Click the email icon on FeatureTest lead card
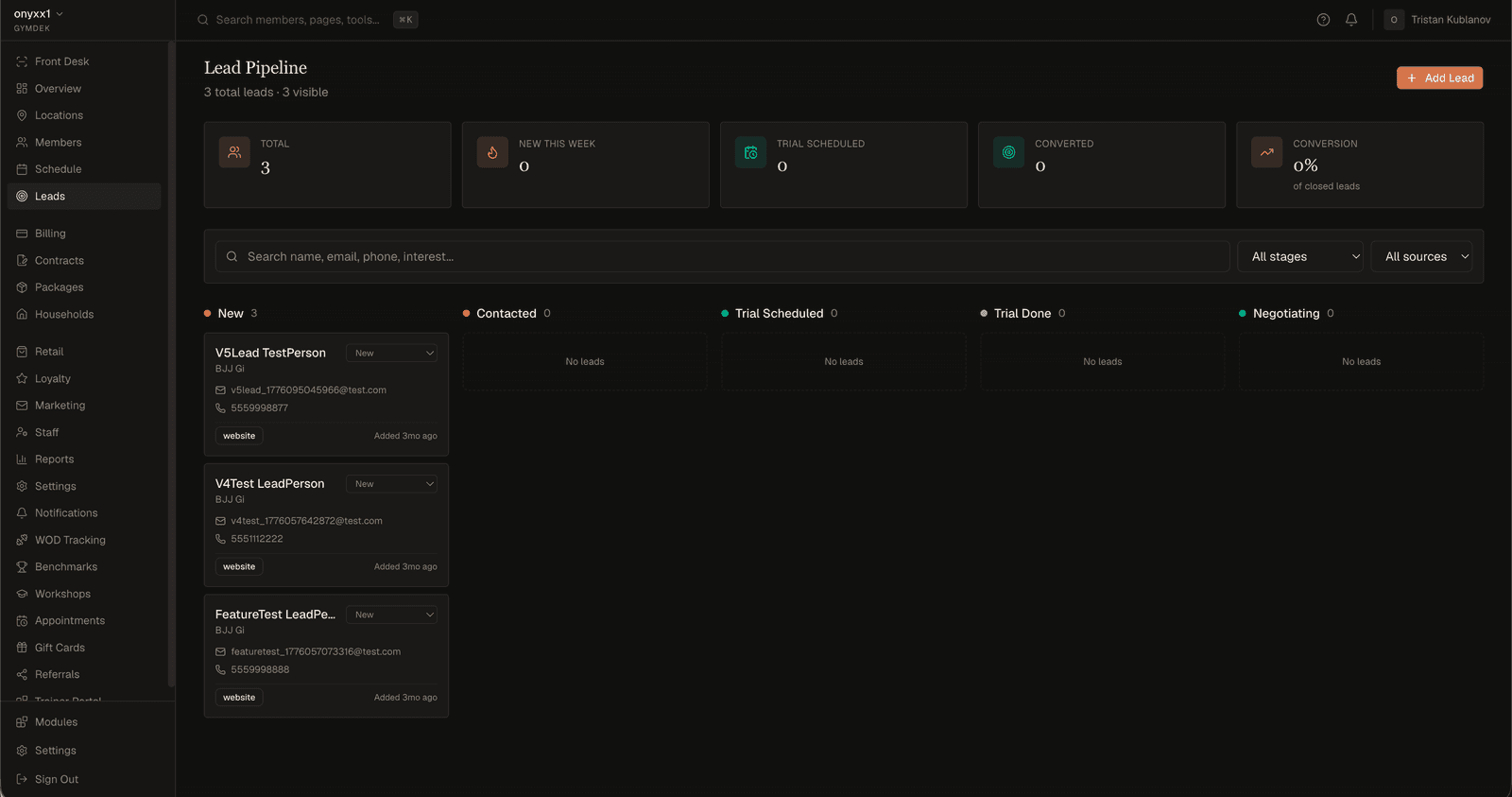This screenshot has width=1512, height=797. point(220,652)
